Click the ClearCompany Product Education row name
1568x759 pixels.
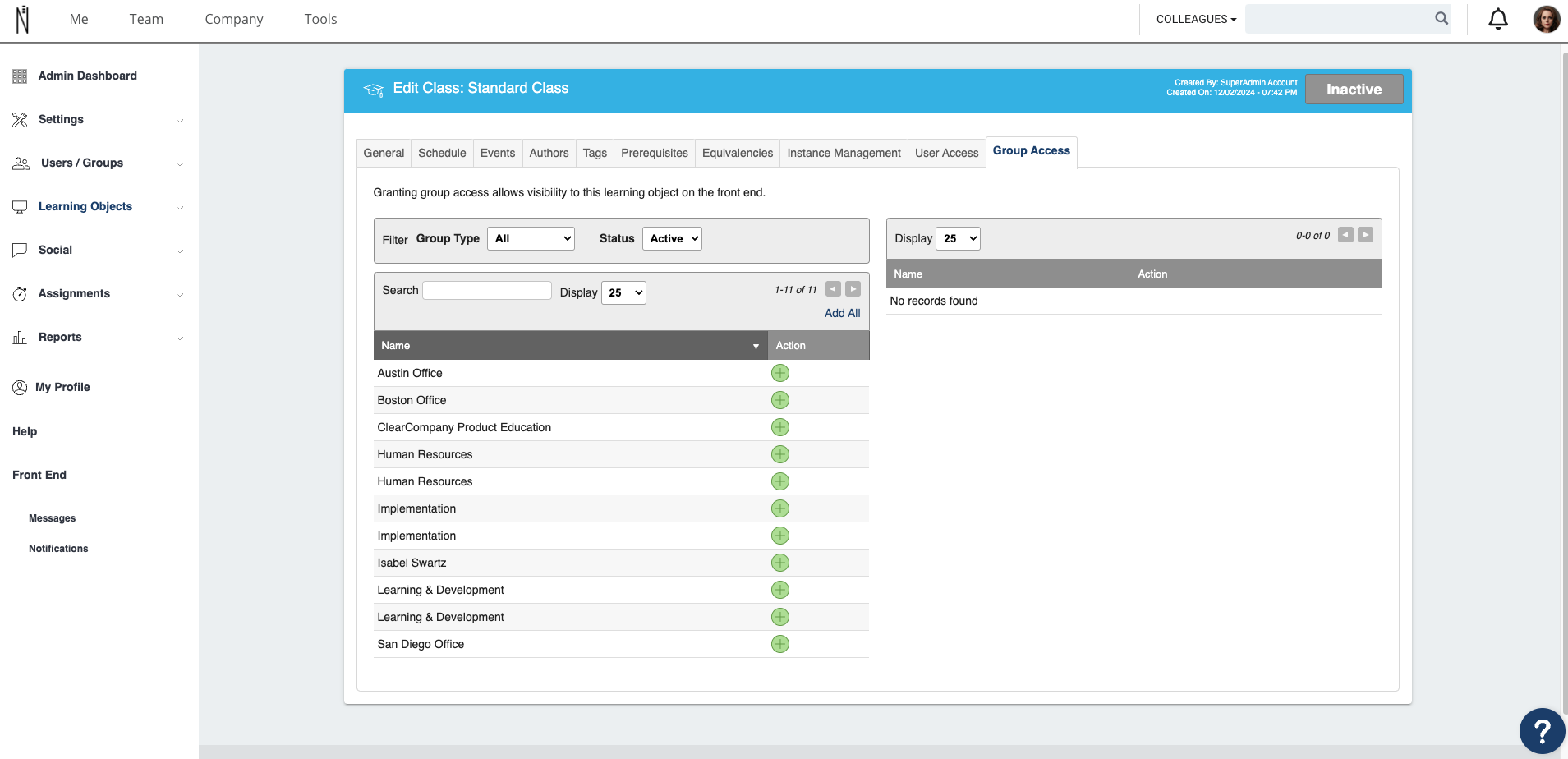click(464, 427)
